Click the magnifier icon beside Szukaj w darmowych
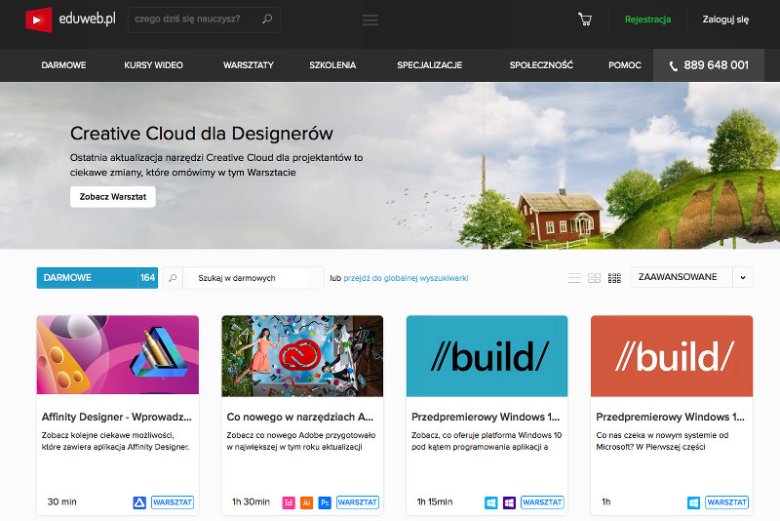The image size is (780, 521). point(173,278)
